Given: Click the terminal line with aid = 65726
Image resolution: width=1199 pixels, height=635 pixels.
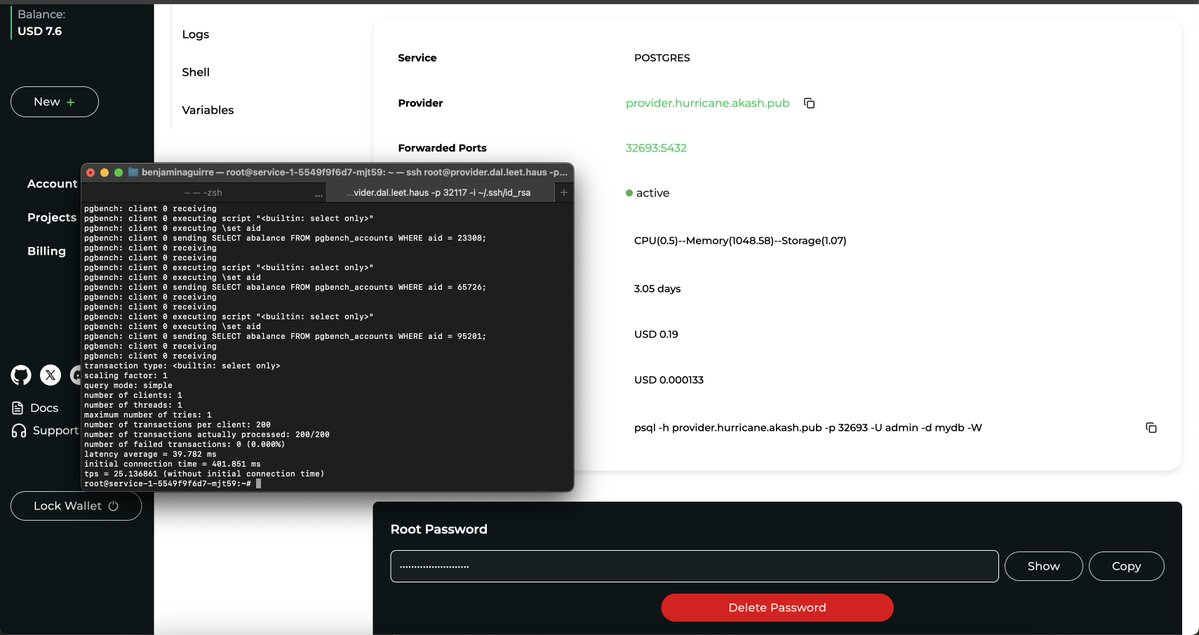Looking at the screenshot, I should coord(285,288).
